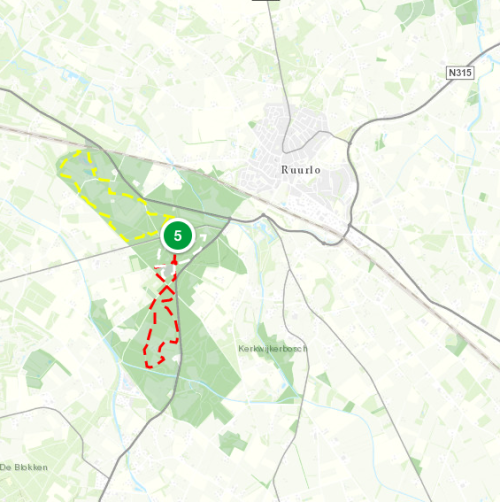
Task: Click the white bracket-shaped segment right of marker 5
Action: tap(203, 237)
